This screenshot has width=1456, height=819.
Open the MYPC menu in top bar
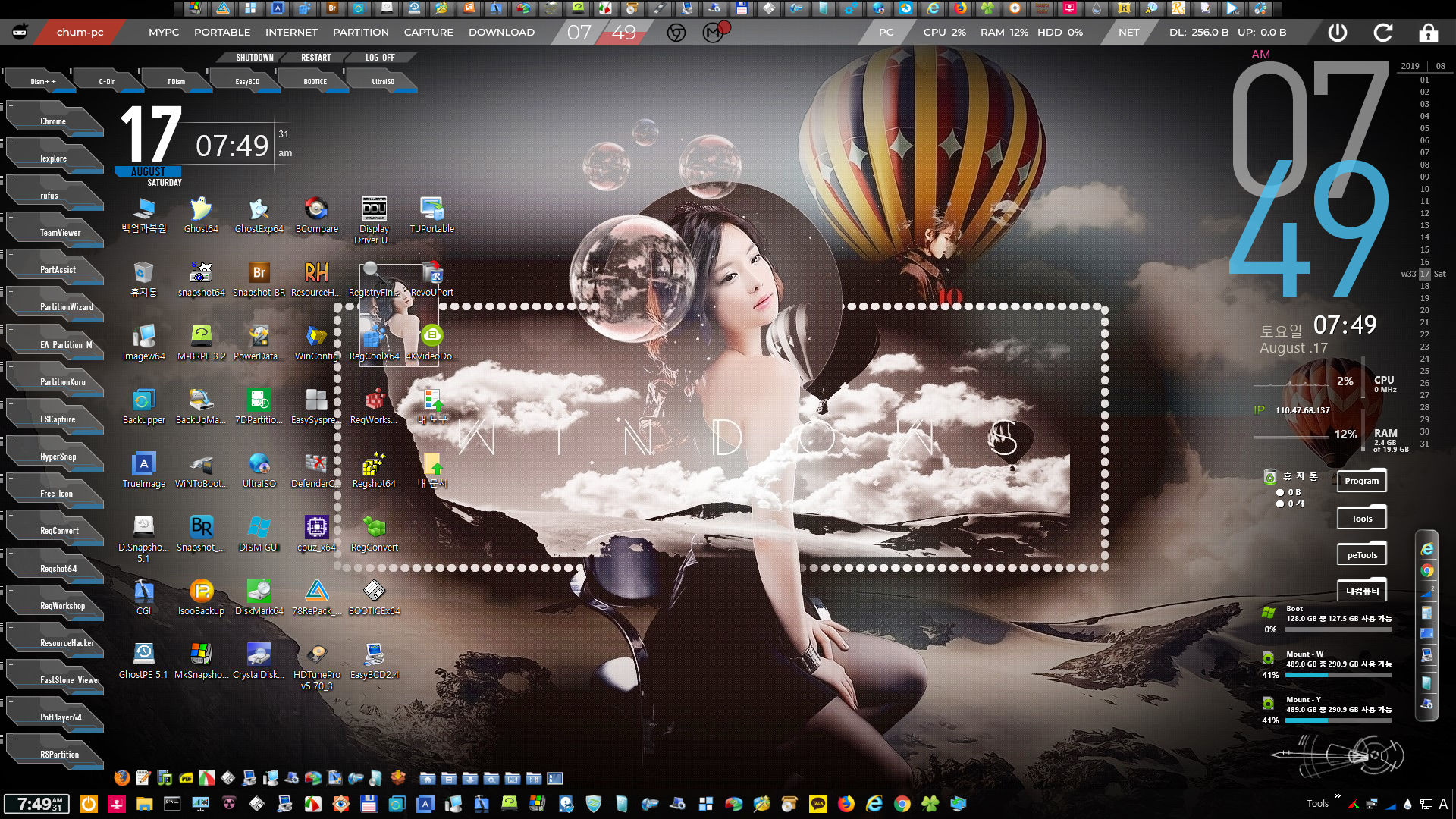coord(164,33)
